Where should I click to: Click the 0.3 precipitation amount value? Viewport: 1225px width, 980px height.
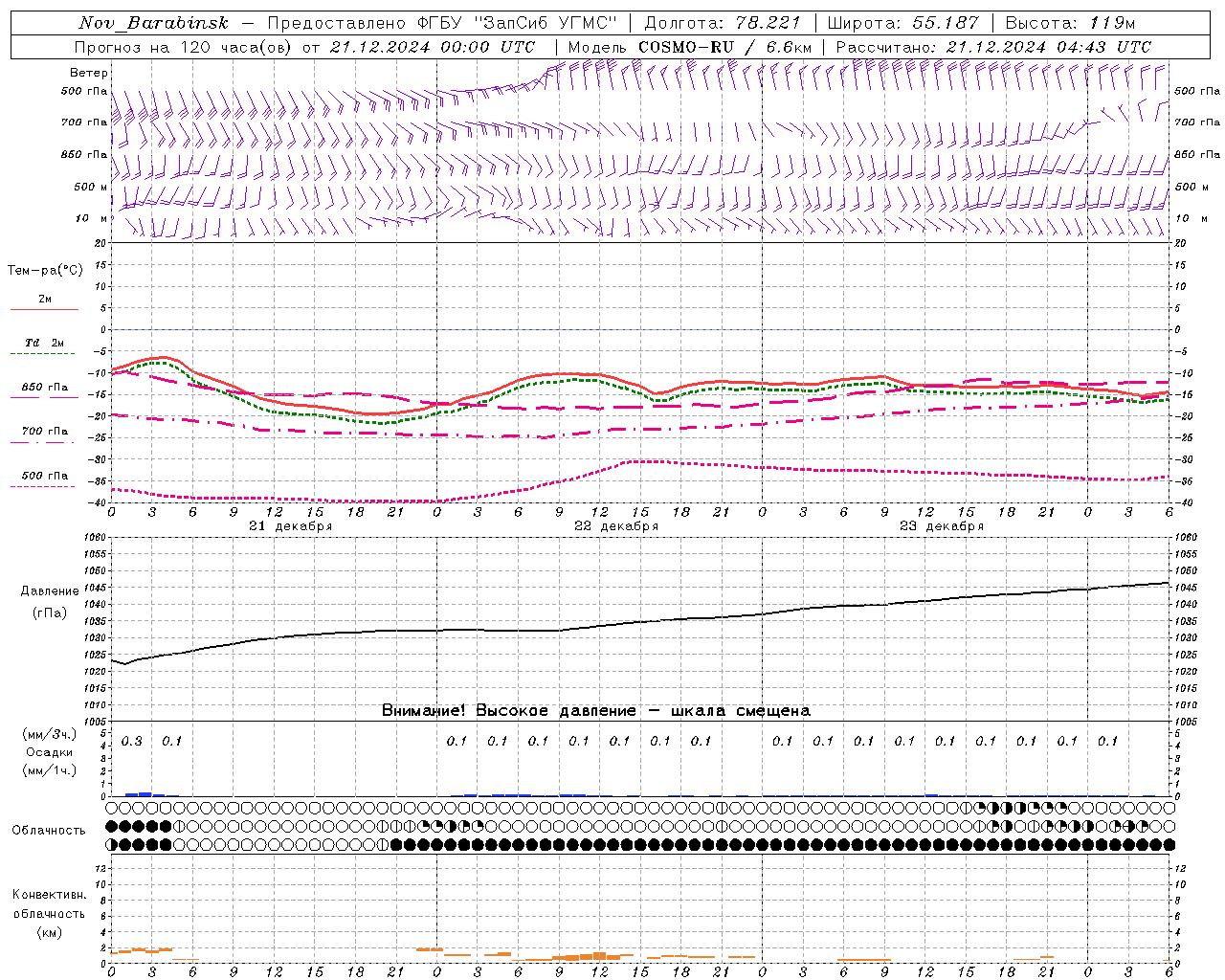132,741
